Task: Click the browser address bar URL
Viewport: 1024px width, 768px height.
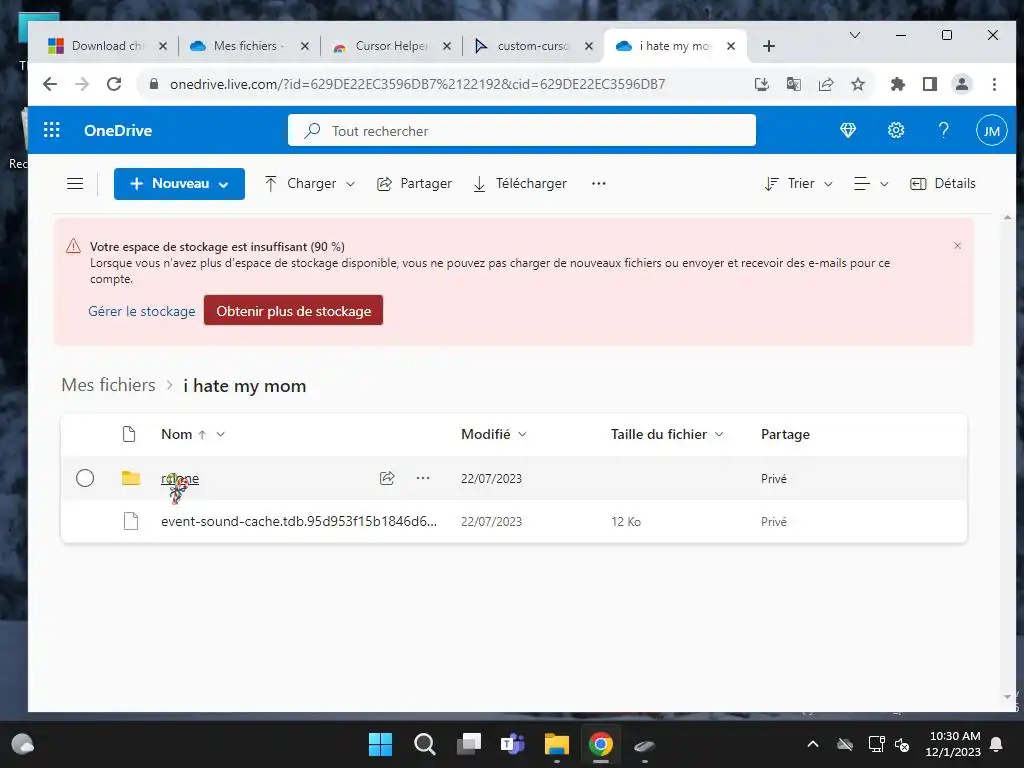Action: pyautogui.click(x=417, y=84)
